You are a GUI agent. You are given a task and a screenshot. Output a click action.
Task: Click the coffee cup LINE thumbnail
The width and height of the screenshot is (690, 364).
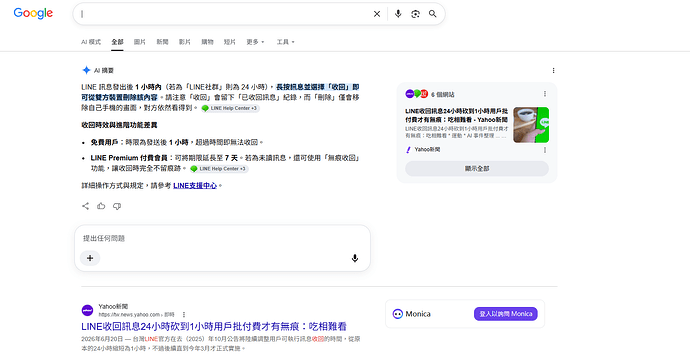pos(531,125)
